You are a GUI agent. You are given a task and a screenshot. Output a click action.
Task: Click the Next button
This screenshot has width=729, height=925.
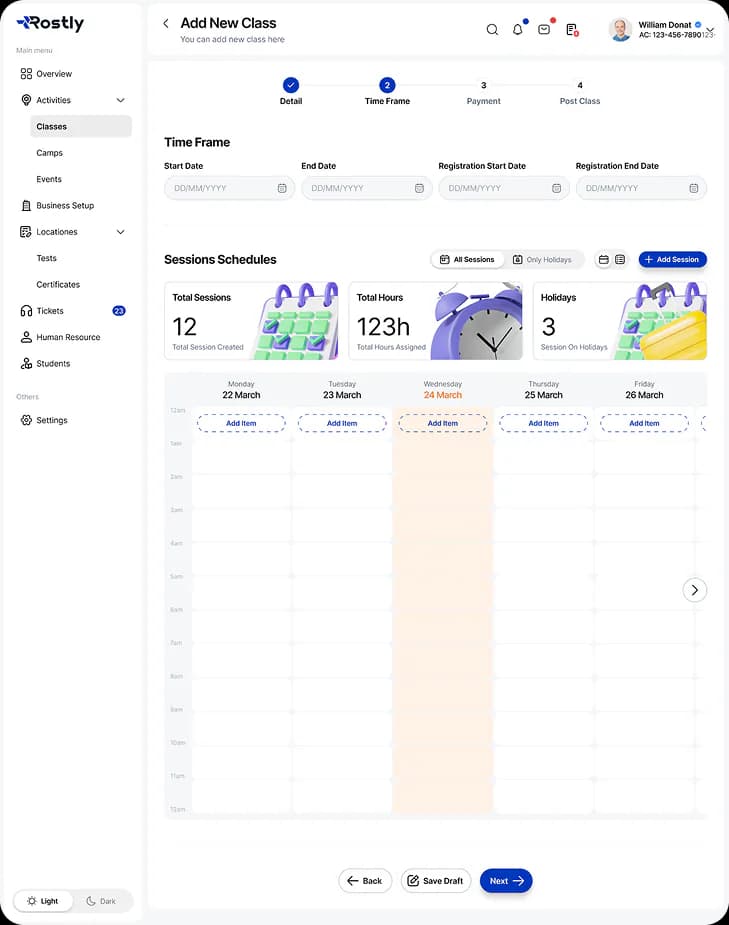coord(506,881)
